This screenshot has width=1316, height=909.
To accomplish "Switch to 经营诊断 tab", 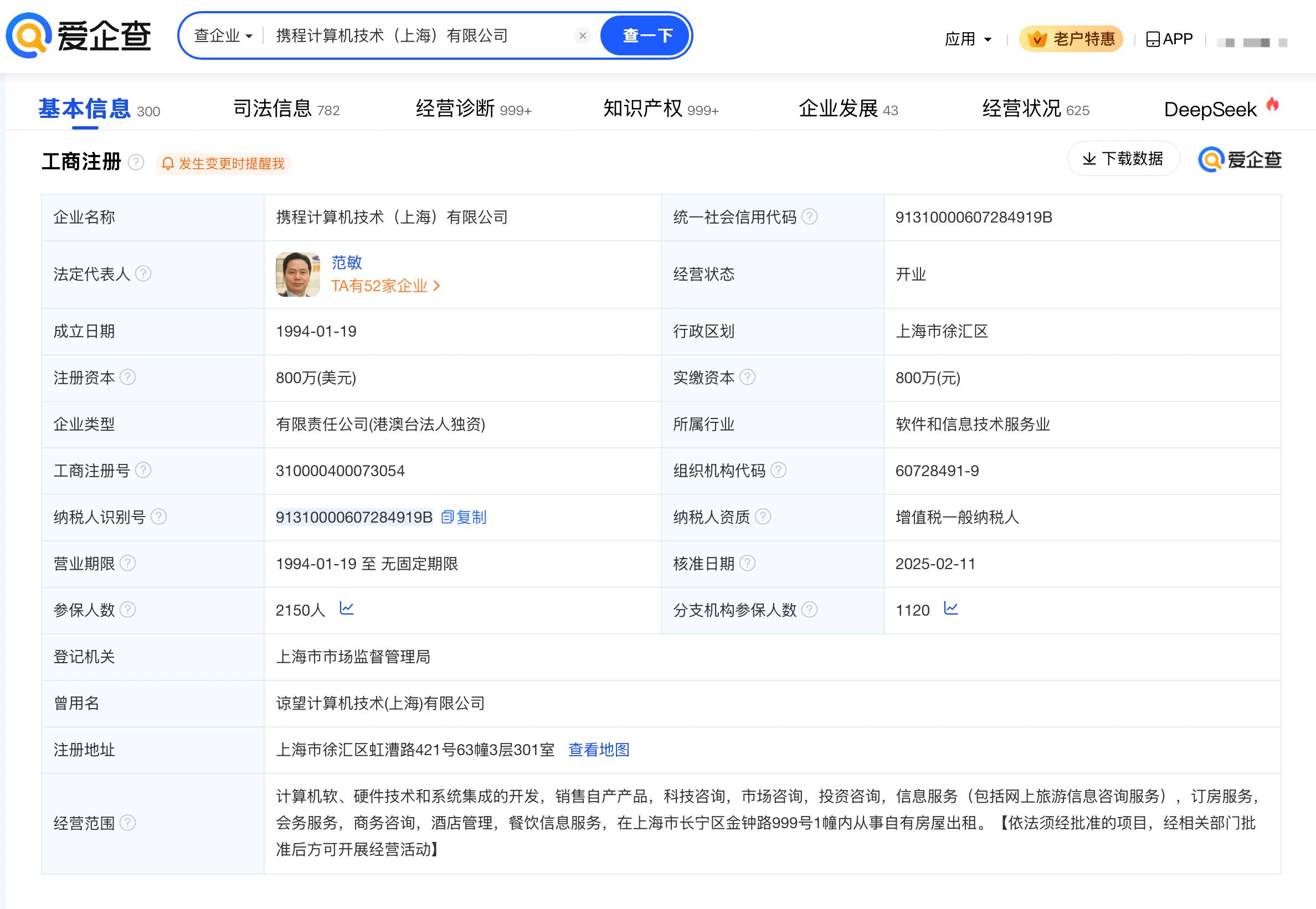I will tap(474, 108).
